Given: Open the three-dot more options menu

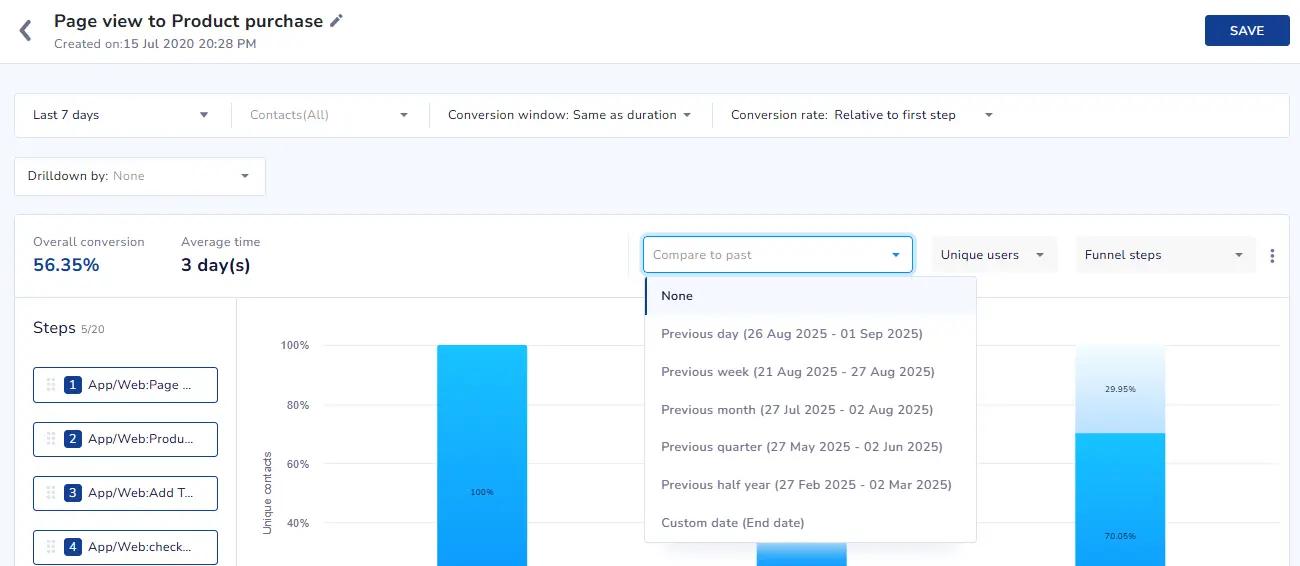Looking at the screenshot, I should (x=1272, y=256).
